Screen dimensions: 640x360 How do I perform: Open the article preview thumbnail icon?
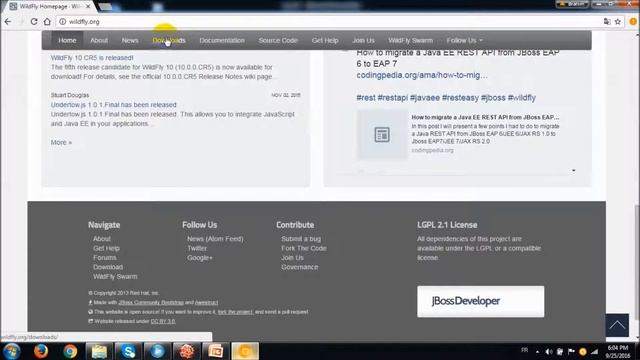click(382, 135)
